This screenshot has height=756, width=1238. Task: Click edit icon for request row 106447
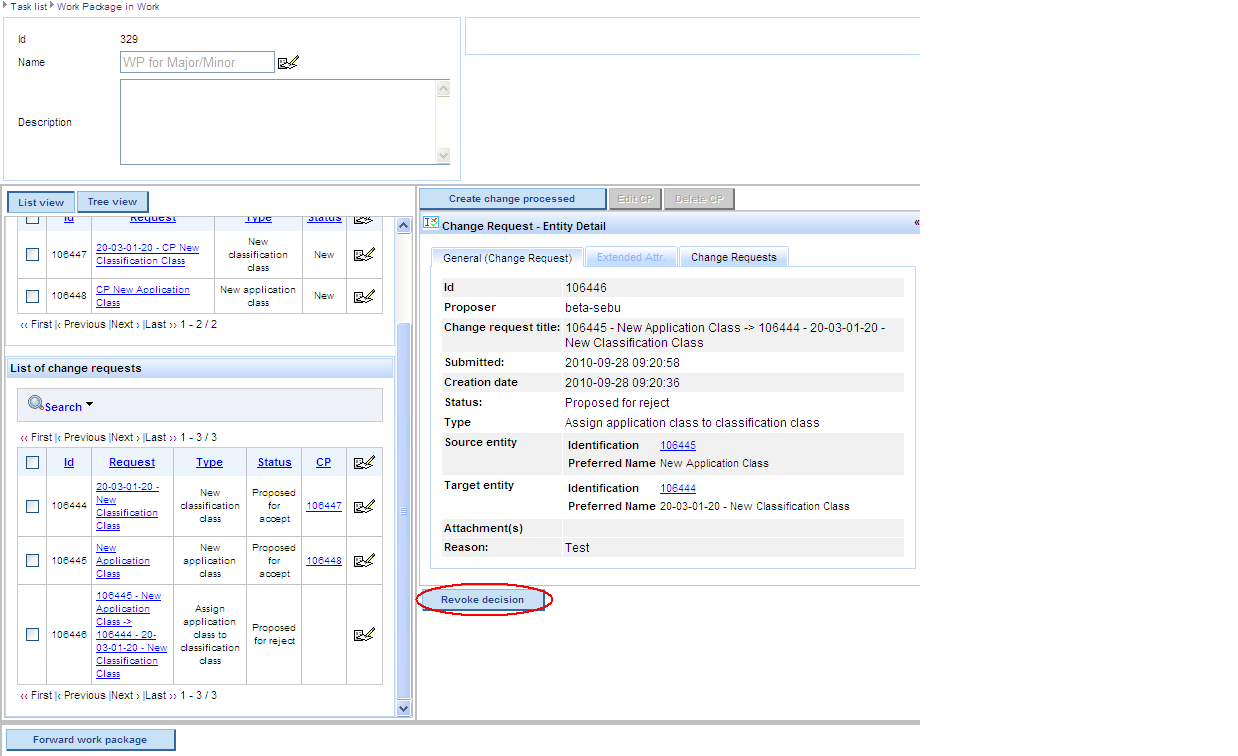364,255
